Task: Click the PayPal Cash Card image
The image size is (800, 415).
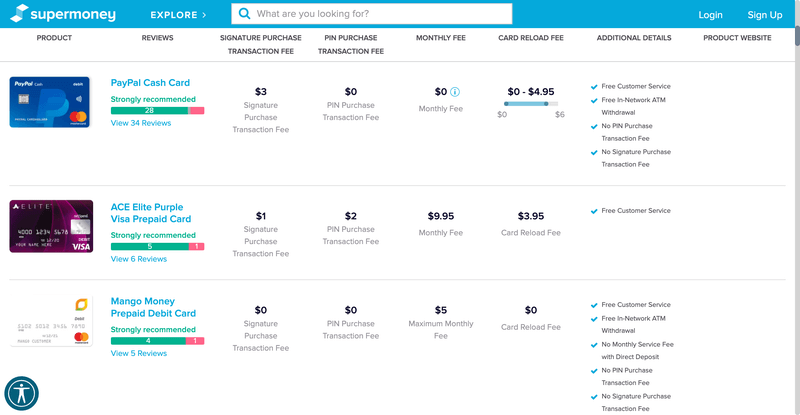Action: coord(50,102)
